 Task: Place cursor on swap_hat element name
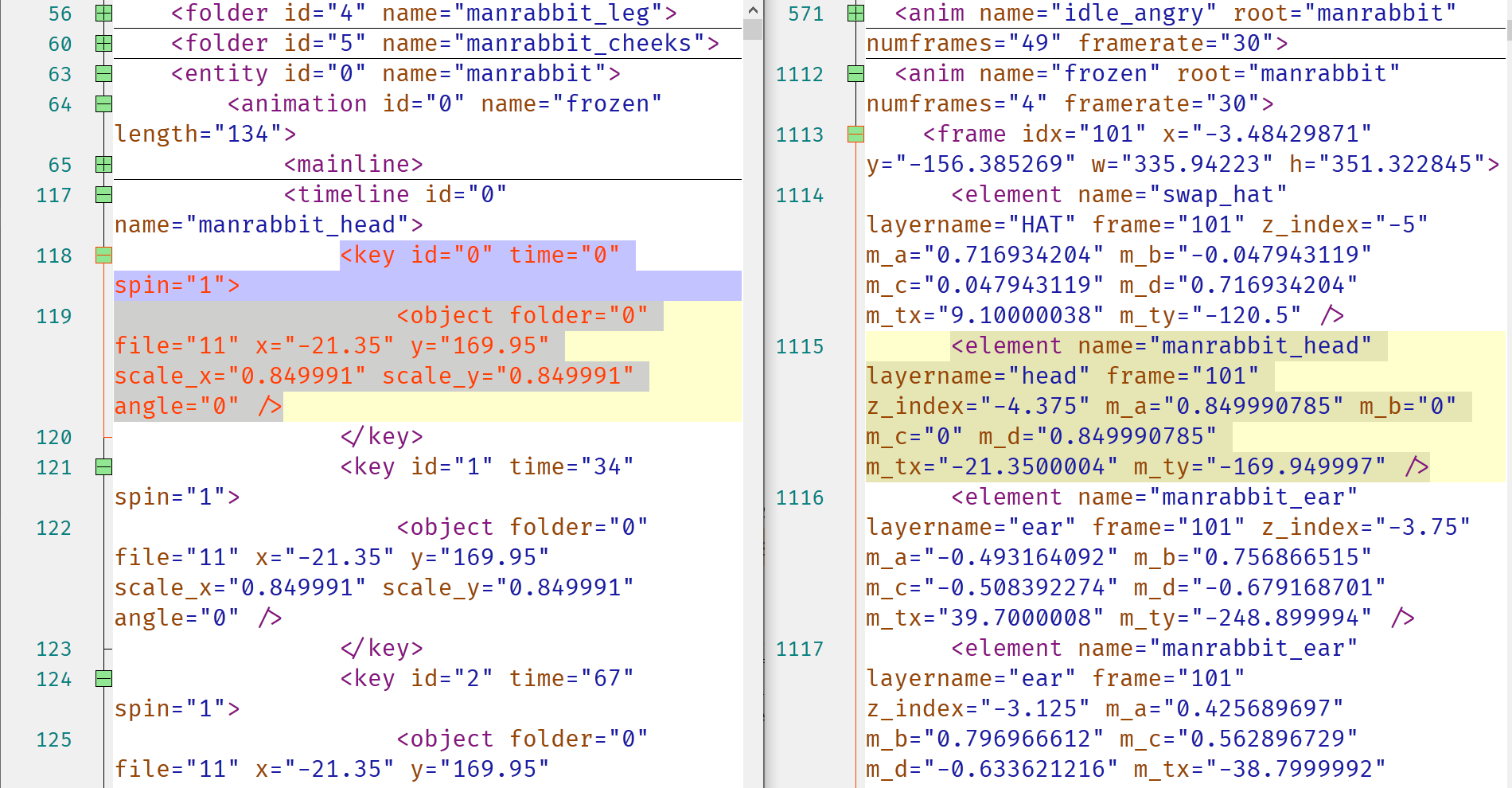1223,195
